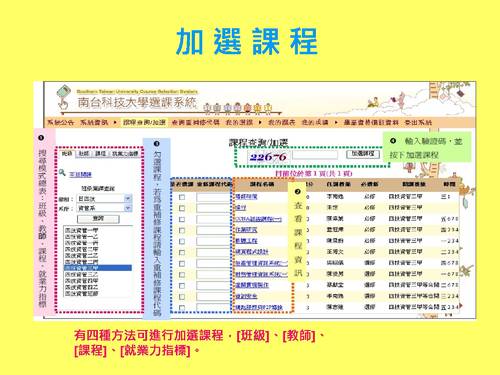Select 四技資管四乙 in the class list
Image resolution: width=500 pixels, height=375 pixels.
[81, 287]
